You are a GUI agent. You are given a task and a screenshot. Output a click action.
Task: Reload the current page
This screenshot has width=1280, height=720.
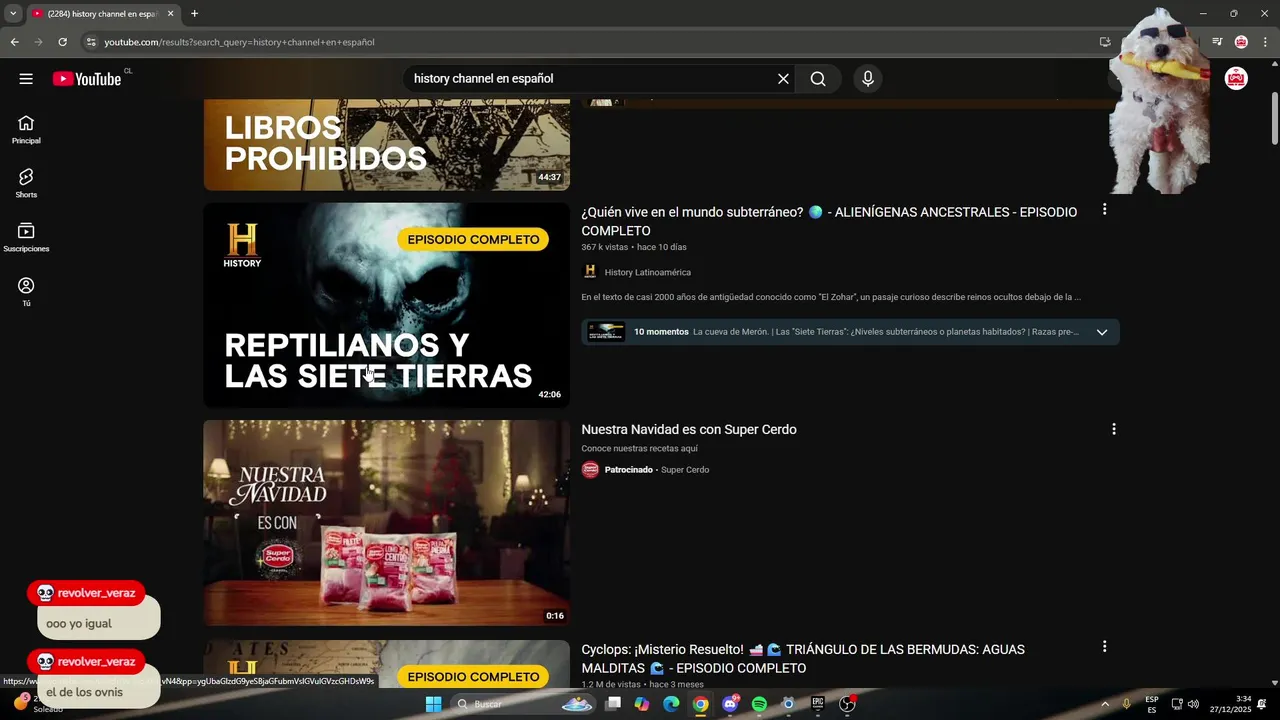(x=62, y=42)
